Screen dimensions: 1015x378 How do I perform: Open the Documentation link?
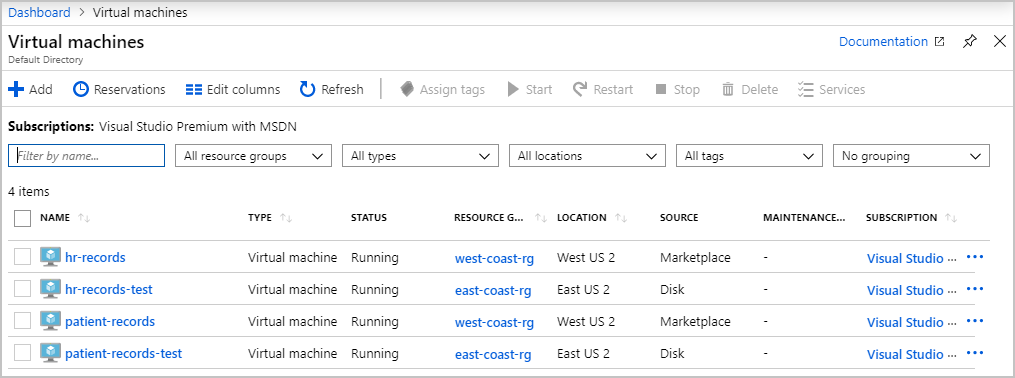coord(891,41)
